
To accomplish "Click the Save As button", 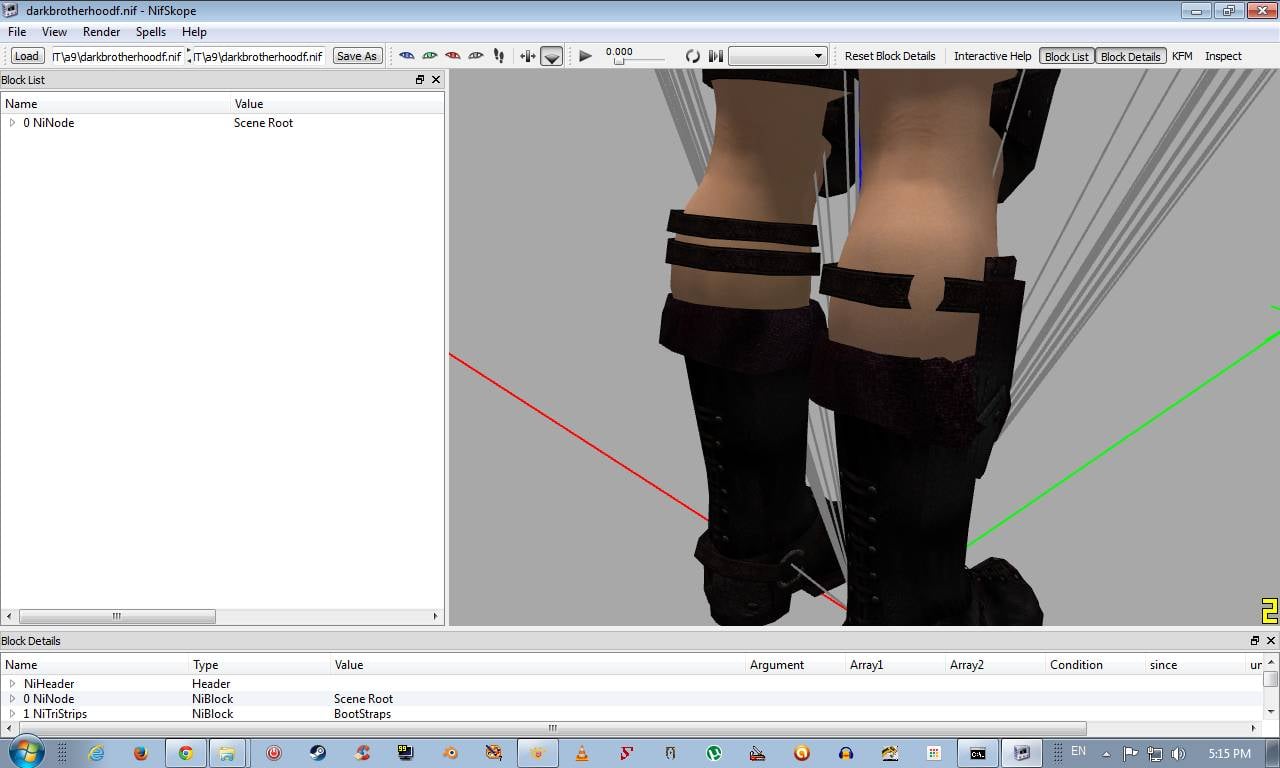I will (357, 56).
